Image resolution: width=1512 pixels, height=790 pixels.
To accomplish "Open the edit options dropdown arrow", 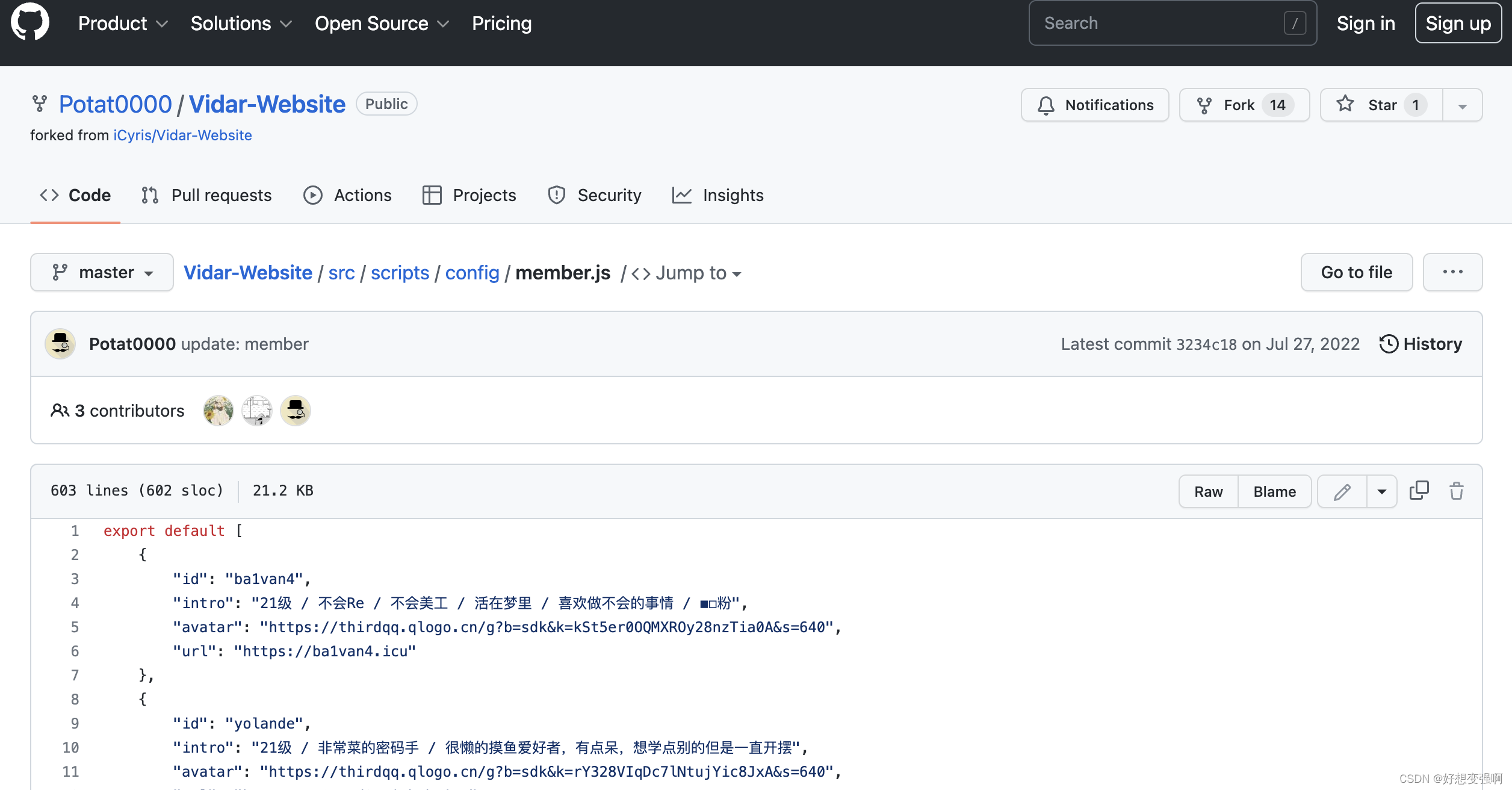I will 1382,491.
